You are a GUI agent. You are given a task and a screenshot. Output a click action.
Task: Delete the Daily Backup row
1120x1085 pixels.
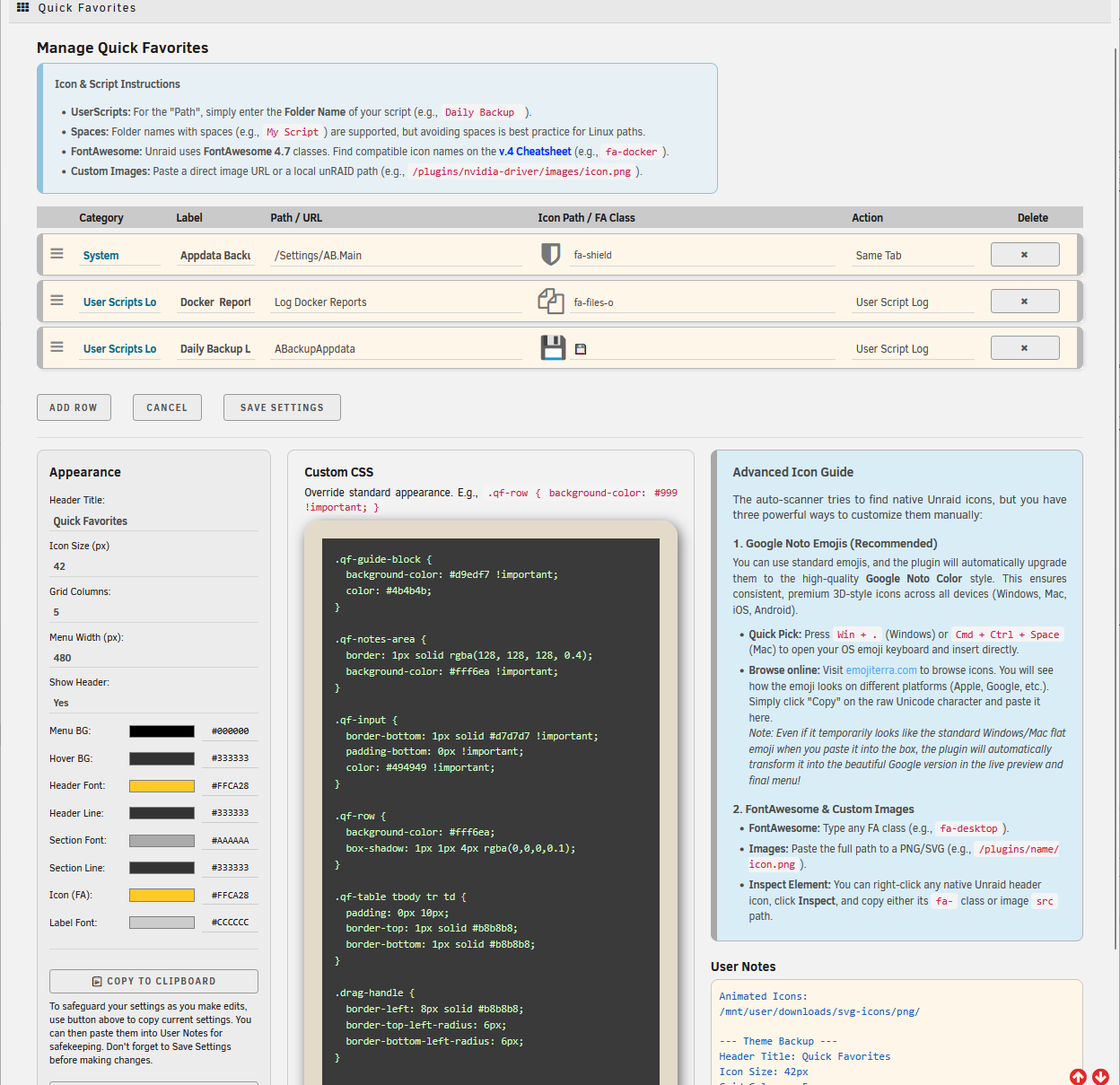pyautogui.click(x=1025, y=348)
